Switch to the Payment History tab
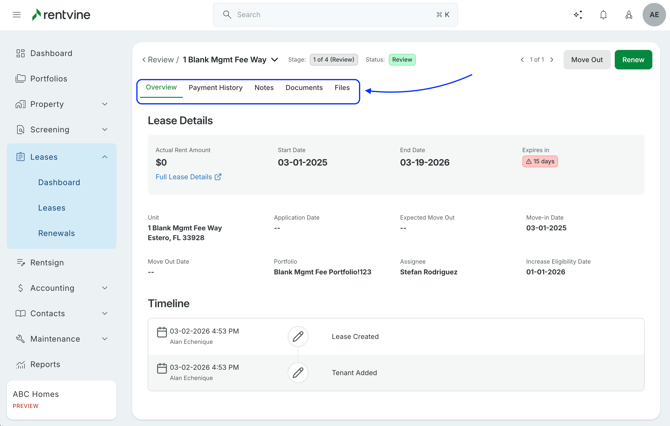670x426 pixels. [215, 88]
